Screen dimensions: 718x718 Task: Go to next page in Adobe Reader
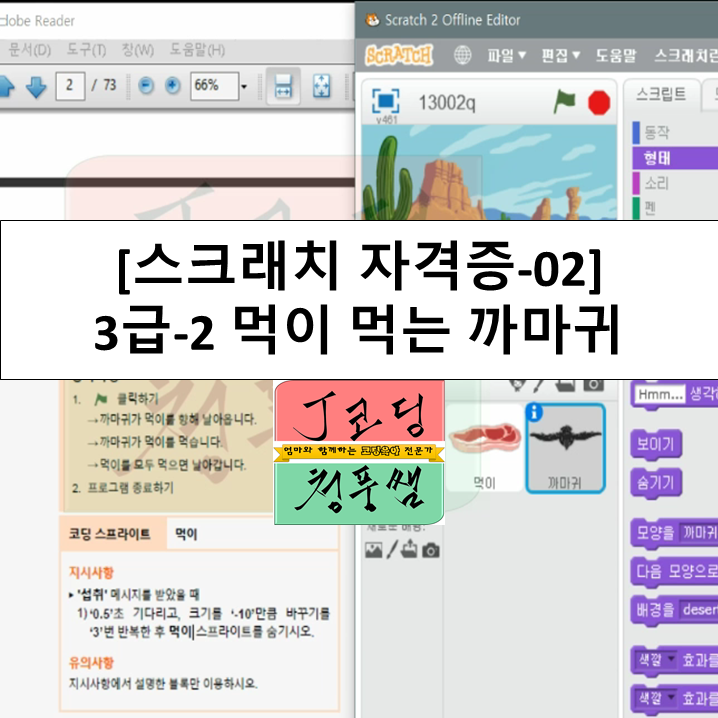point(36,86)
